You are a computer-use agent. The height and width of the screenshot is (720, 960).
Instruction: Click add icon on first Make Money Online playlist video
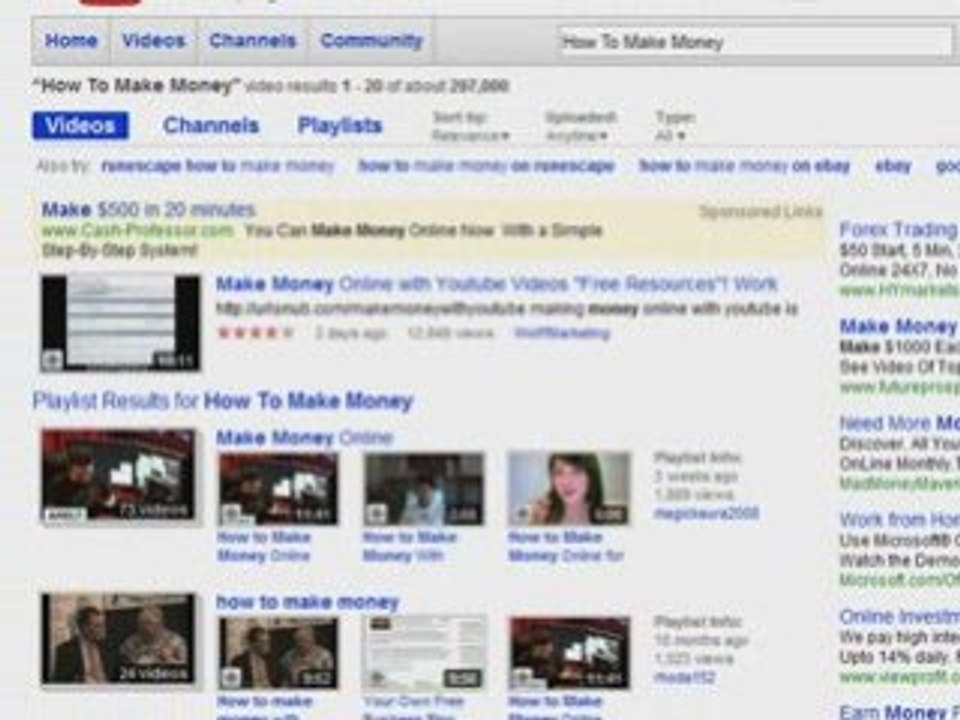click(x=230, y=514)
